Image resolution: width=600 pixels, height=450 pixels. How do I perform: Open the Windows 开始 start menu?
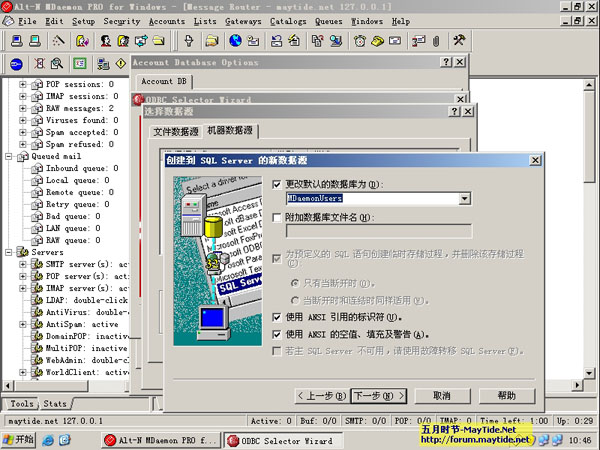pos(20,438)
